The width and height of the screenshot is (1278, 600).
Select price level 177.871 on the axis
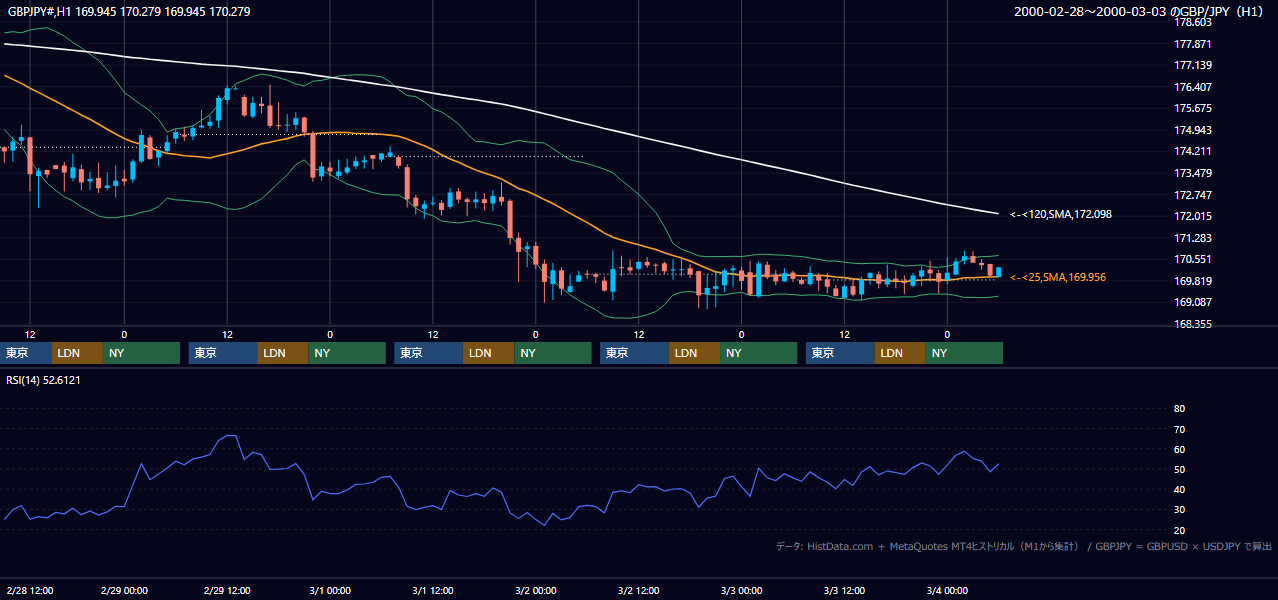click(1192, 44)
